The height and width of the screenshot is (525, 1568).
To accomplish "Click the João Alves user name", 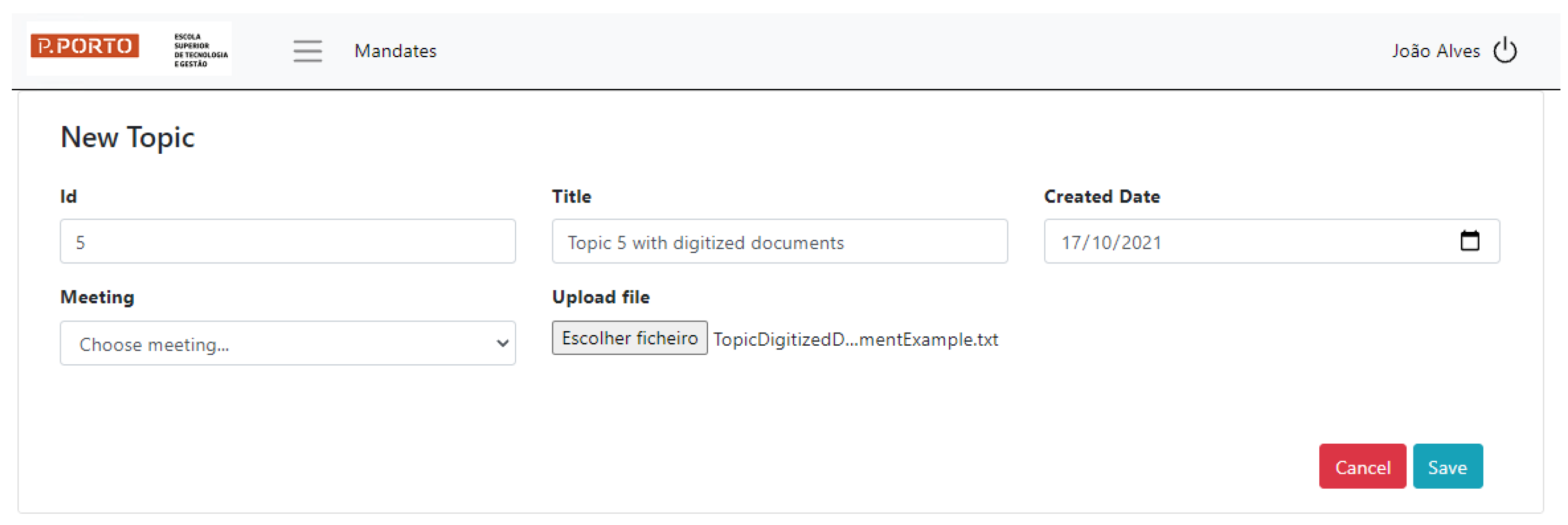I will 1435,51.
